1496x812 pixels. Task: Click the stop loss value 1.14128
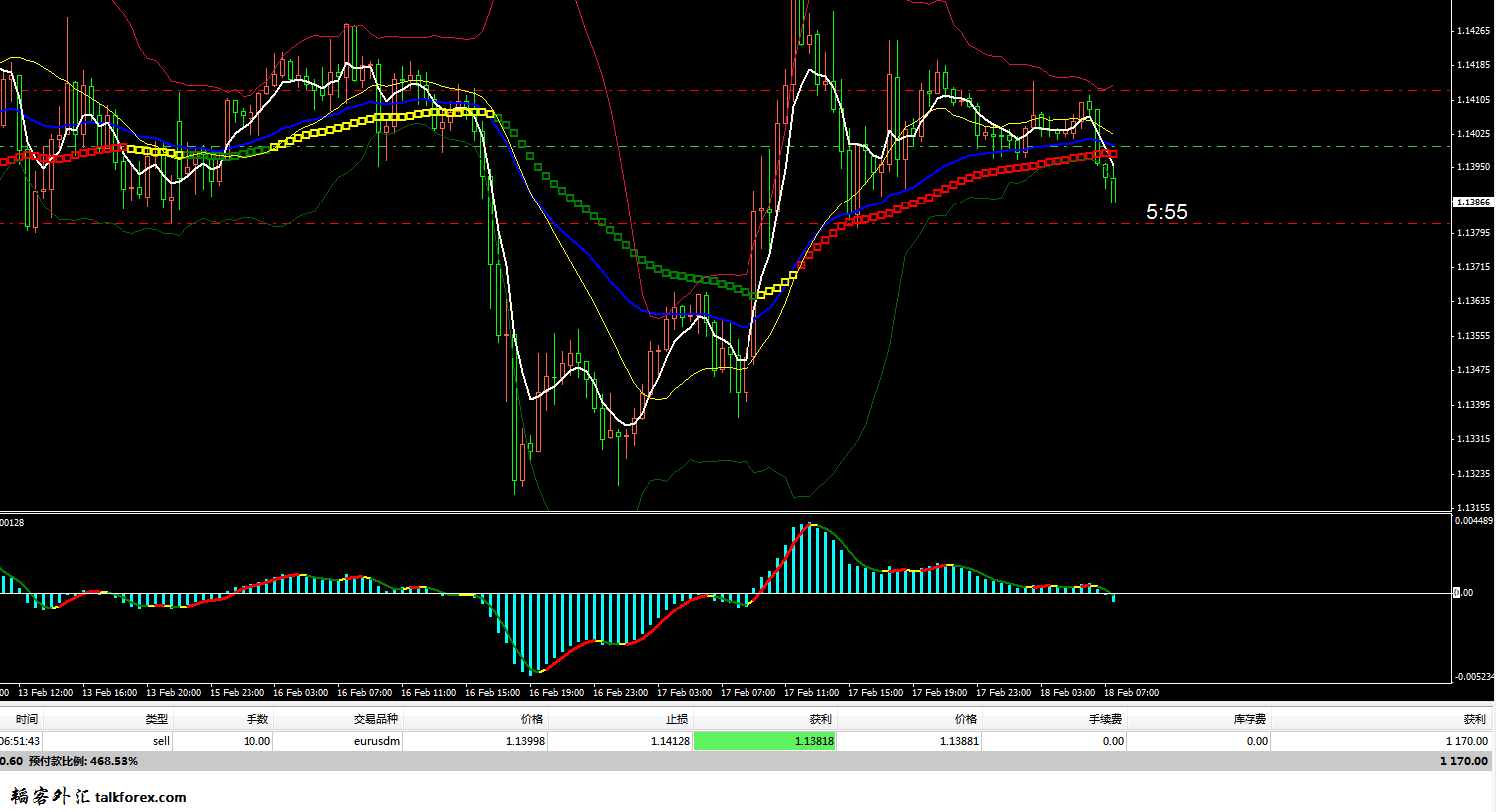tap(670, 741)
